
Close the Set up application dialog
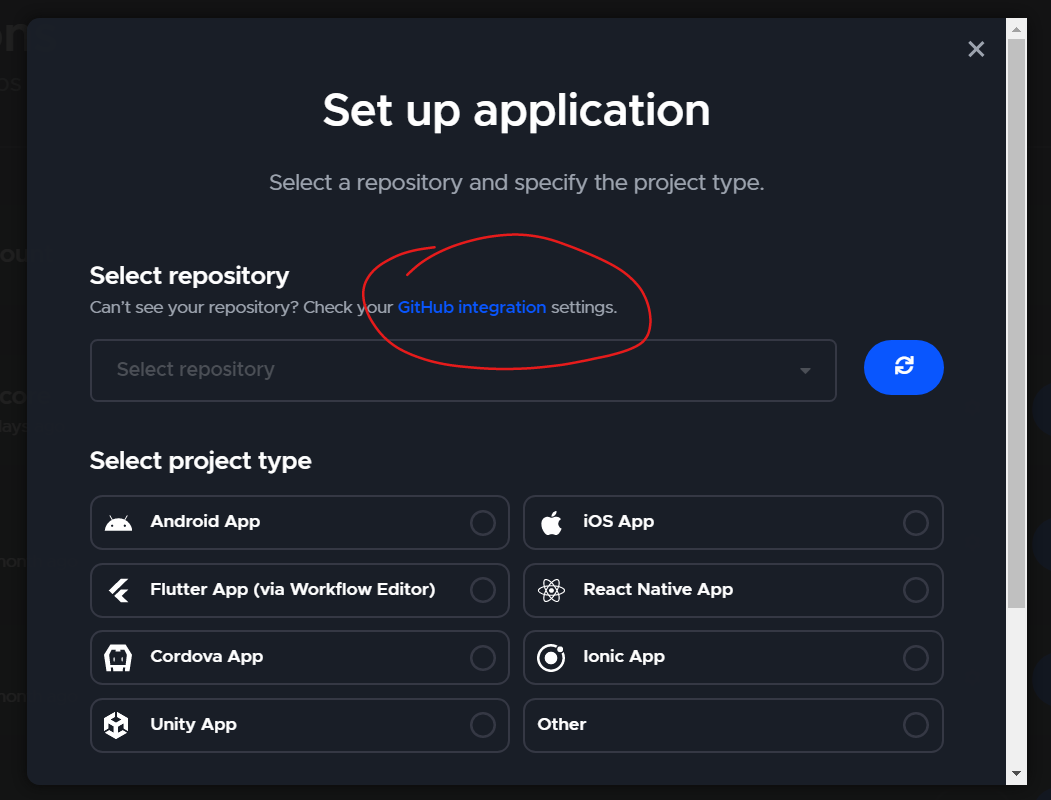(x=976, y=48)
